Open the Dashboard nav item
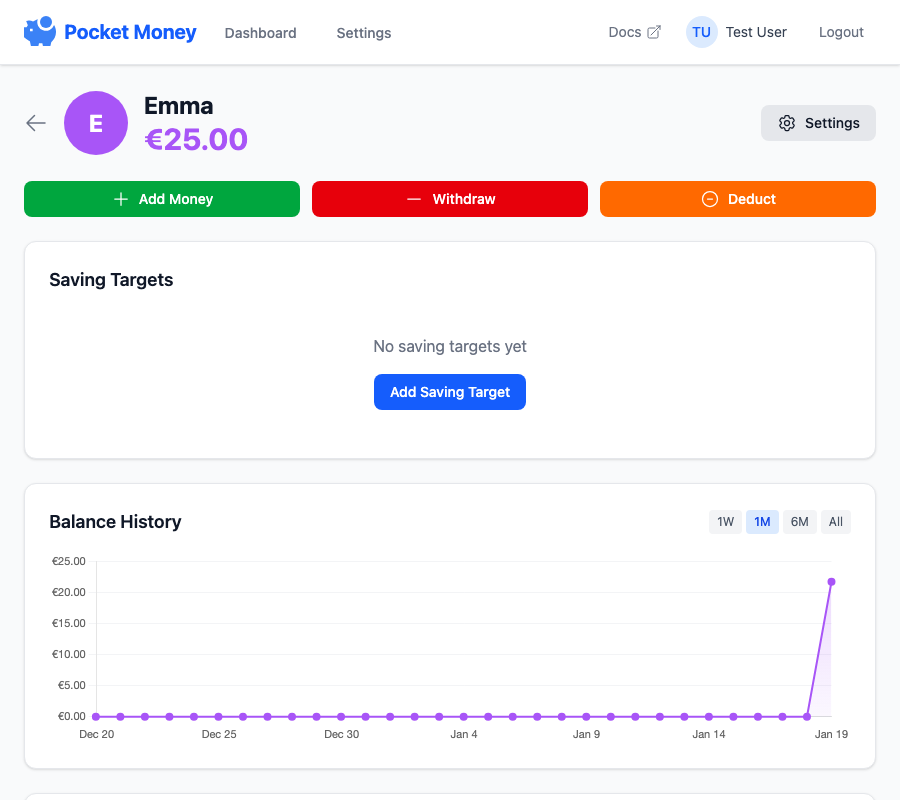This screenshot has width=900, height=800. click(x=260, y=33)
